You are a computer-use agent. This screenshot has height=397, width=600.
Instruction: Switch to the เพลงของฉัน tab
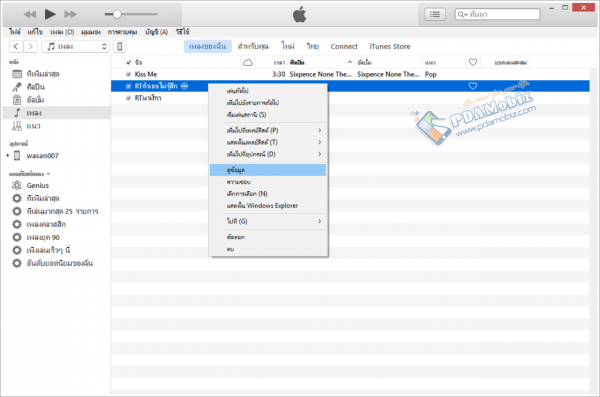(x=207, y=46)
